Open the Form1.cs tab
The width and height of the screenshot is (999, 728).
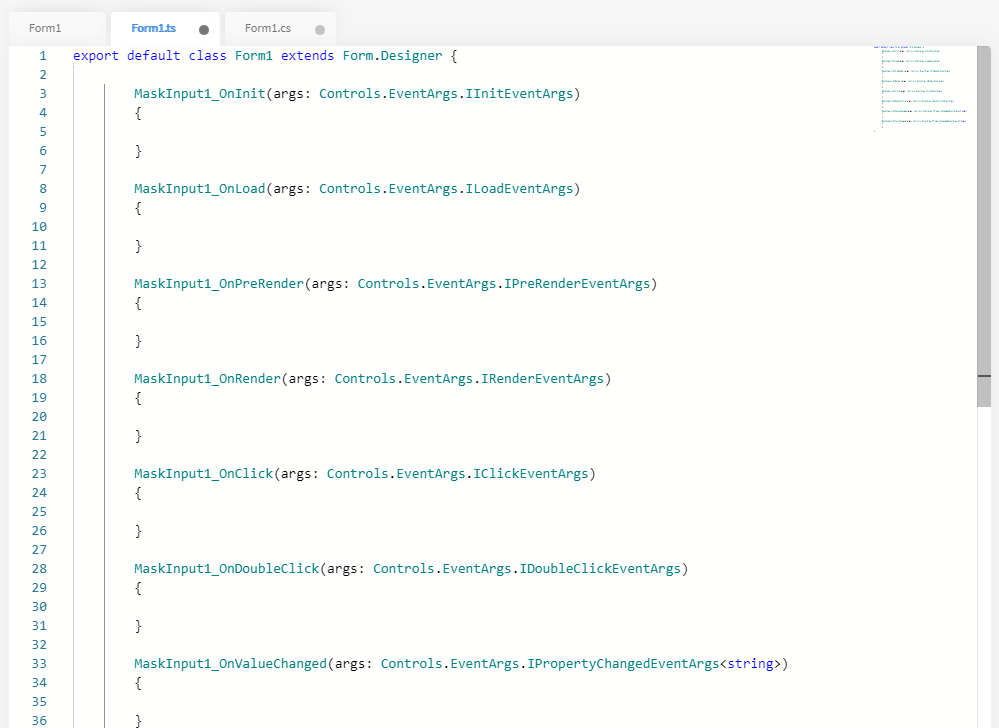pos(267,29)
